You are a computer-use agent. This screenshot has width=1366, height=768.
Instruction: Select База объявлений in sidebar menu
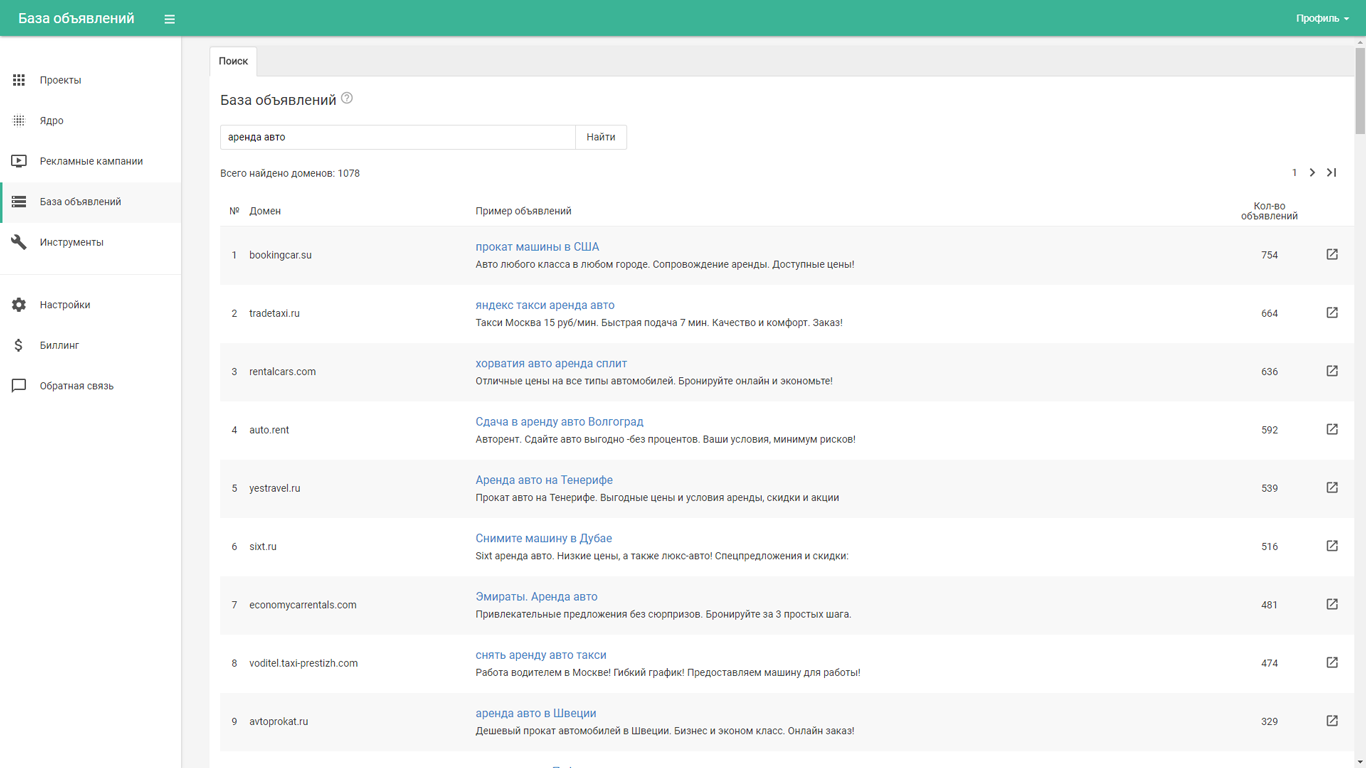tap(80, 202)
